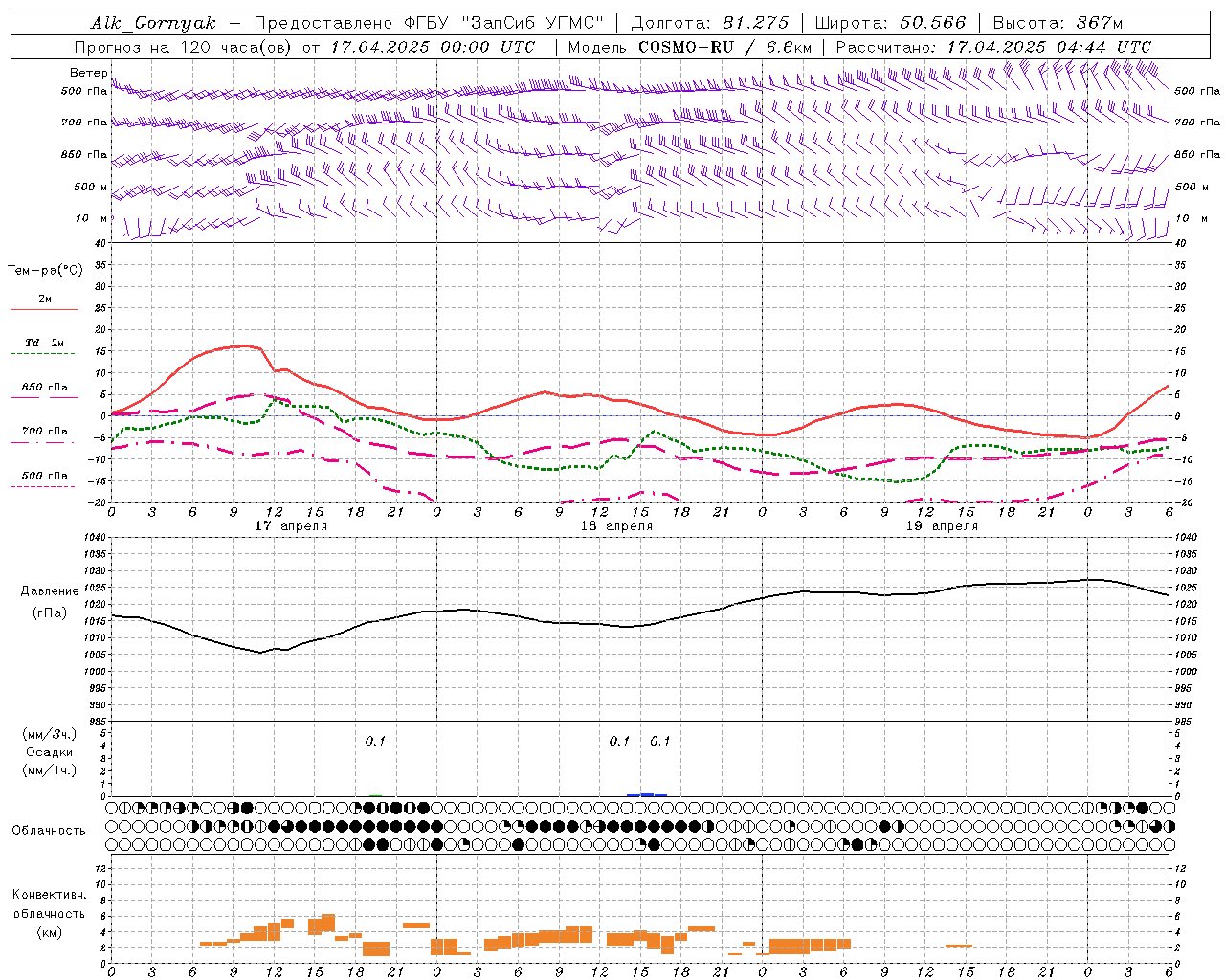
Task: Click the 'Долгота: 81.275' header field
Action: coord(710,23)
